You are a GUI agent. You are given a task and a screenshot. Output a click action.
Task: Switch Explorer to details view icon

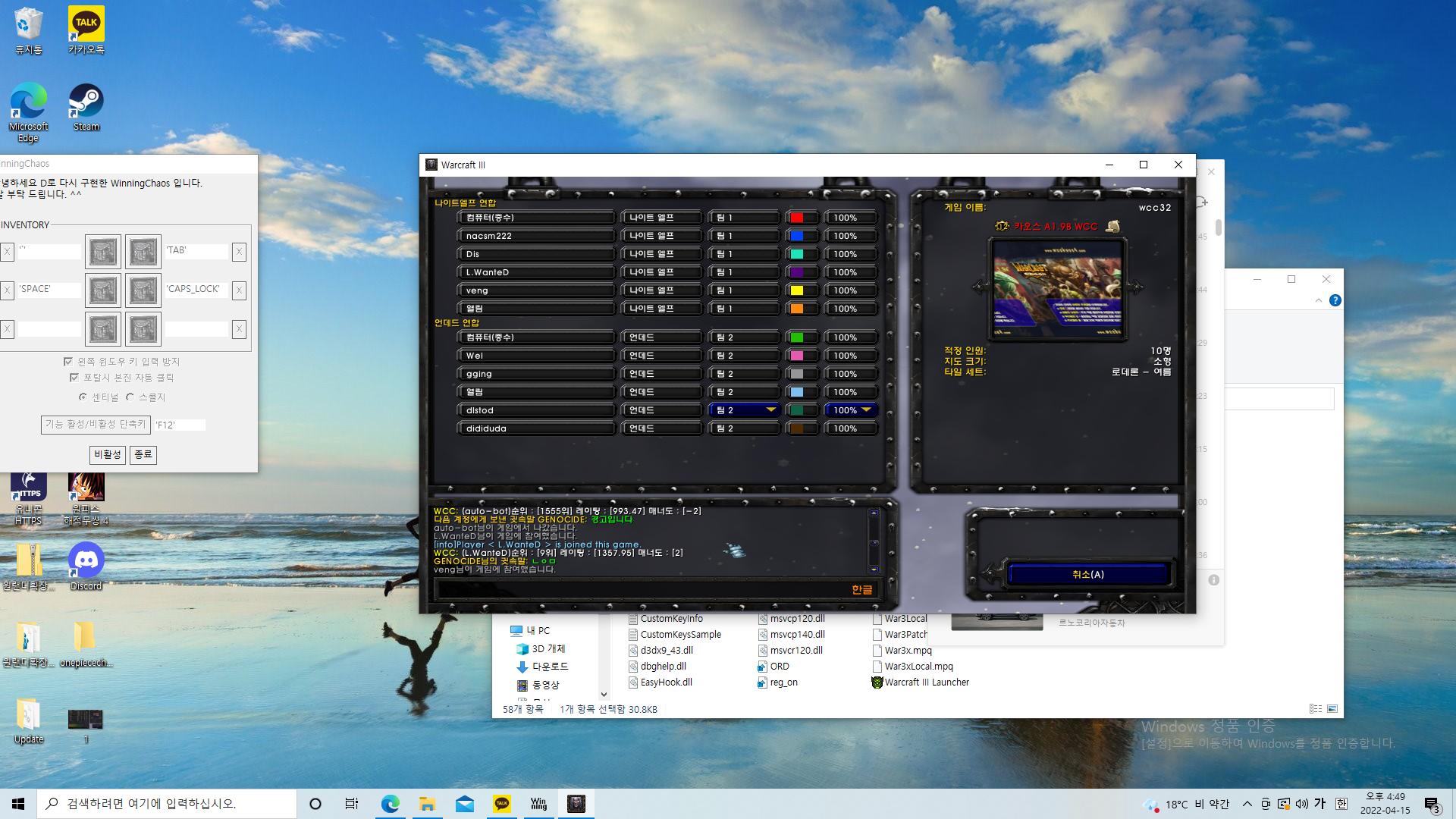[1316, 708]
